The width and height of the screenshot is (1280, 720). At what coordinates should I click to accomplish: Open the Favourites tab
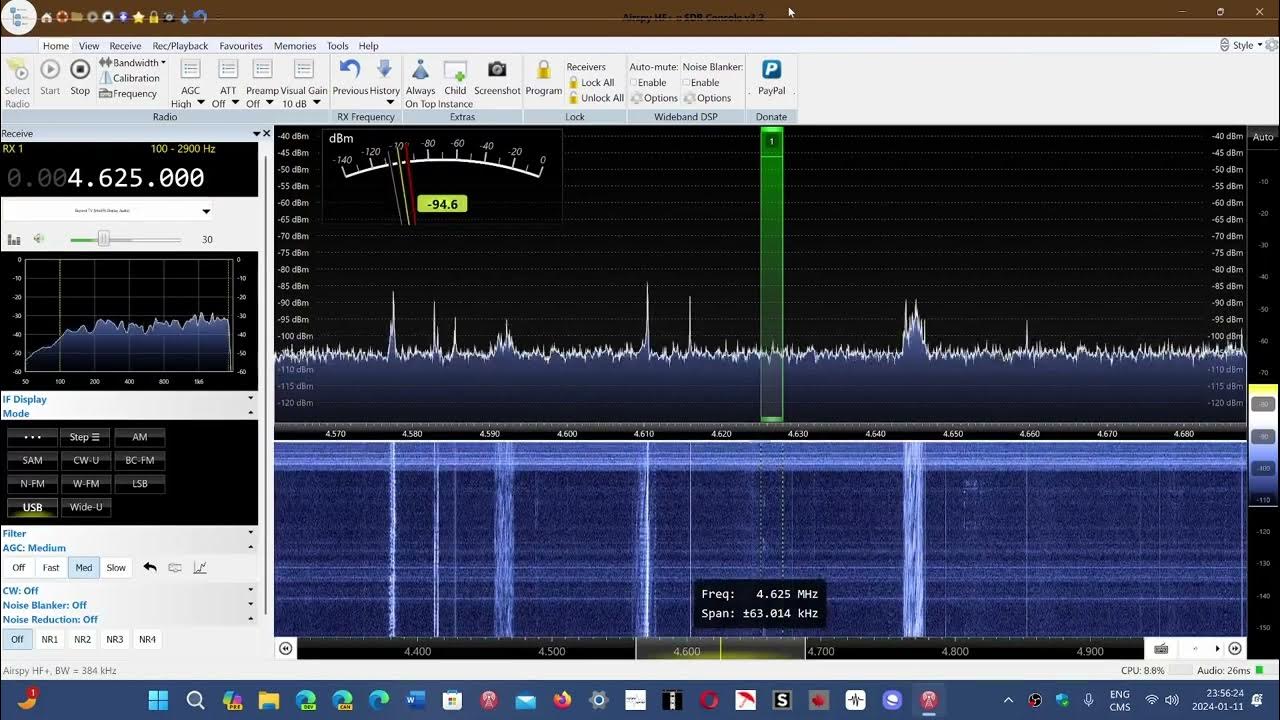[x=241, y=46]
